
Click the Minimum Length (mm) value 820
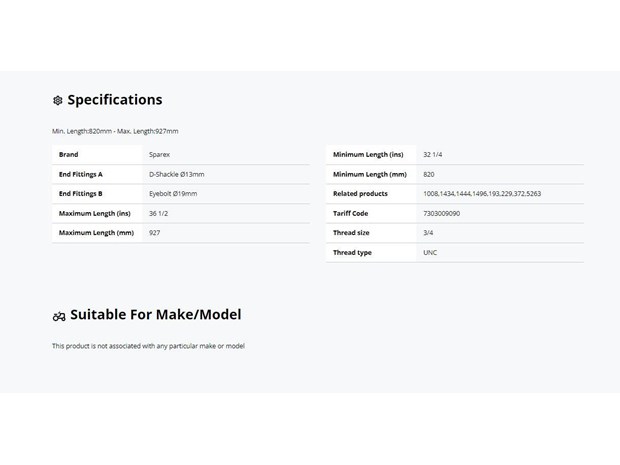pos(429,174)
